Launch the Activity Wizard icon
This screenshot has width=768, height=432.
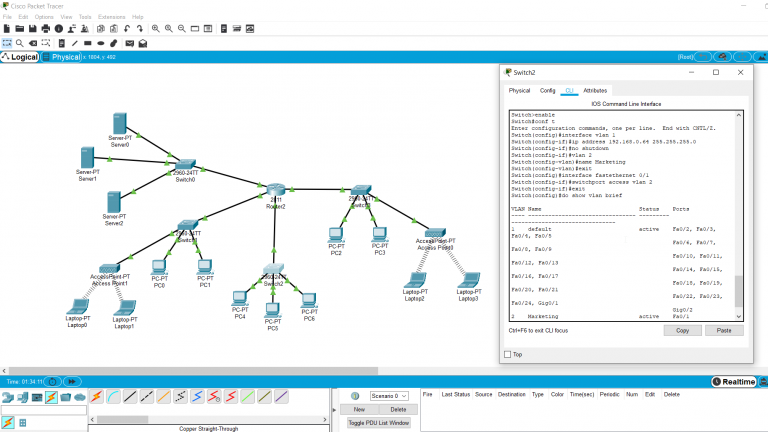72,29
